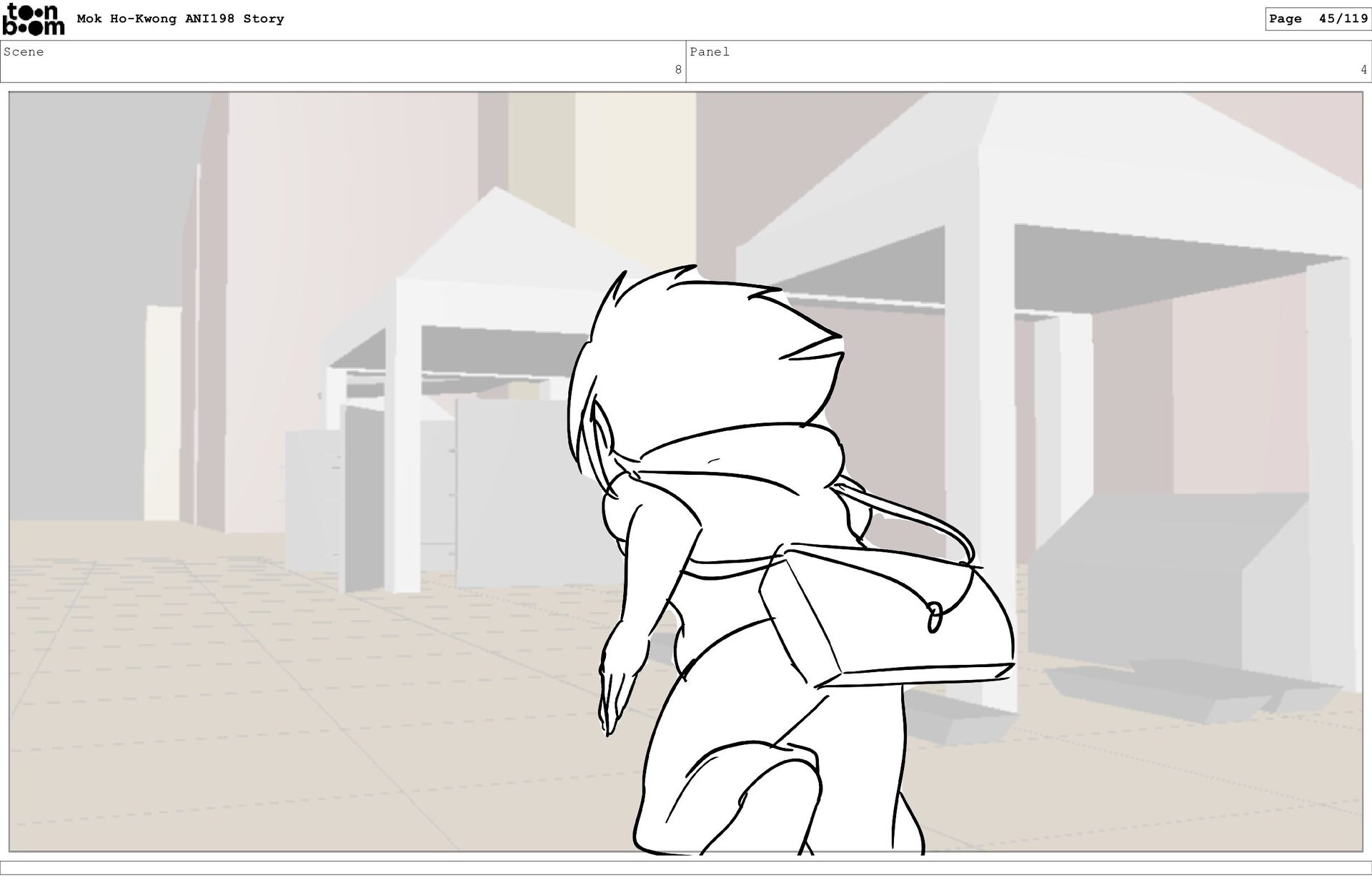This screenshot has height=888, width=1372.
Task: Click the character's scarf collar
Action: 743,458
